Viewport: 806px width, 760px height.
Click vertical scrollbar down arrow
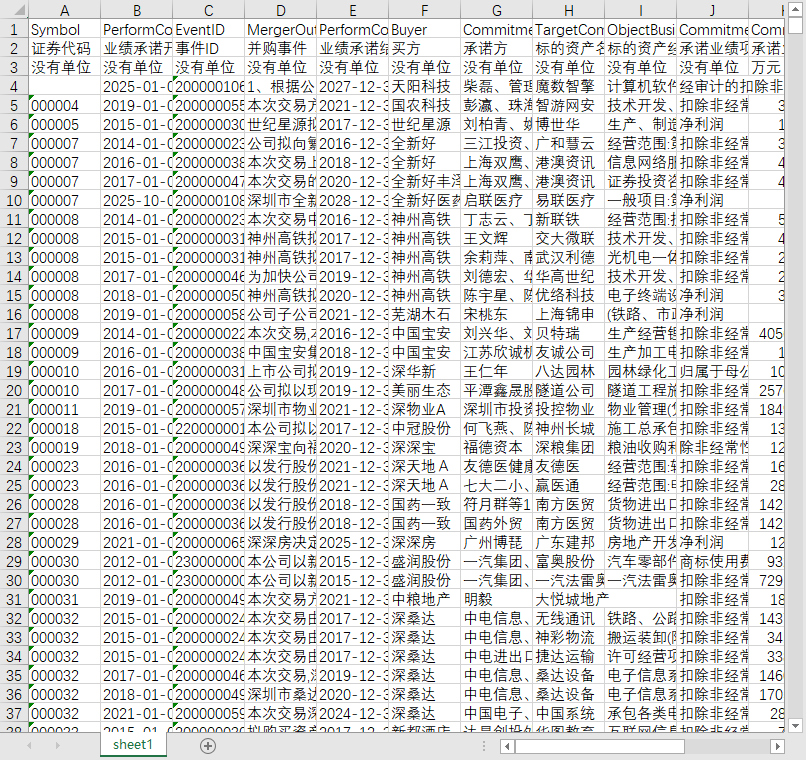795,726
